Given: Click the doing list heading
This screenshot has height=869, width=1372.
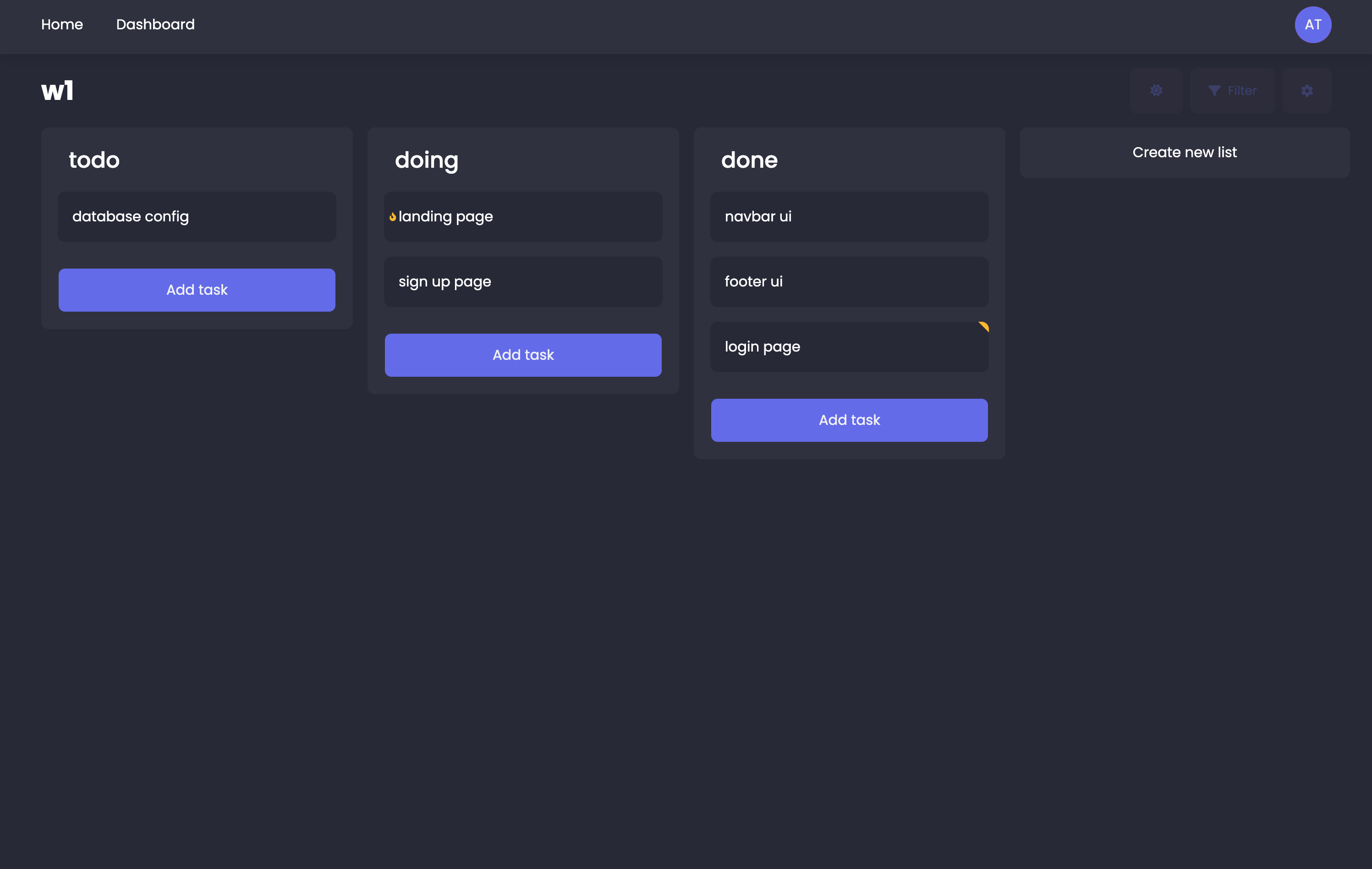Looking at the screenshot, I should coord(426,160).
